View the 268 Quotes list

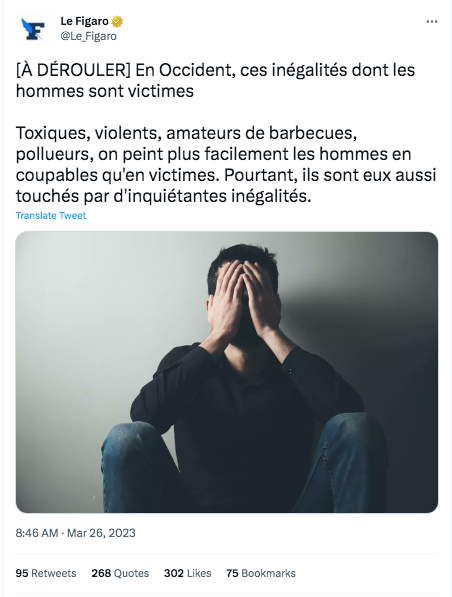[x=120, y=573]
